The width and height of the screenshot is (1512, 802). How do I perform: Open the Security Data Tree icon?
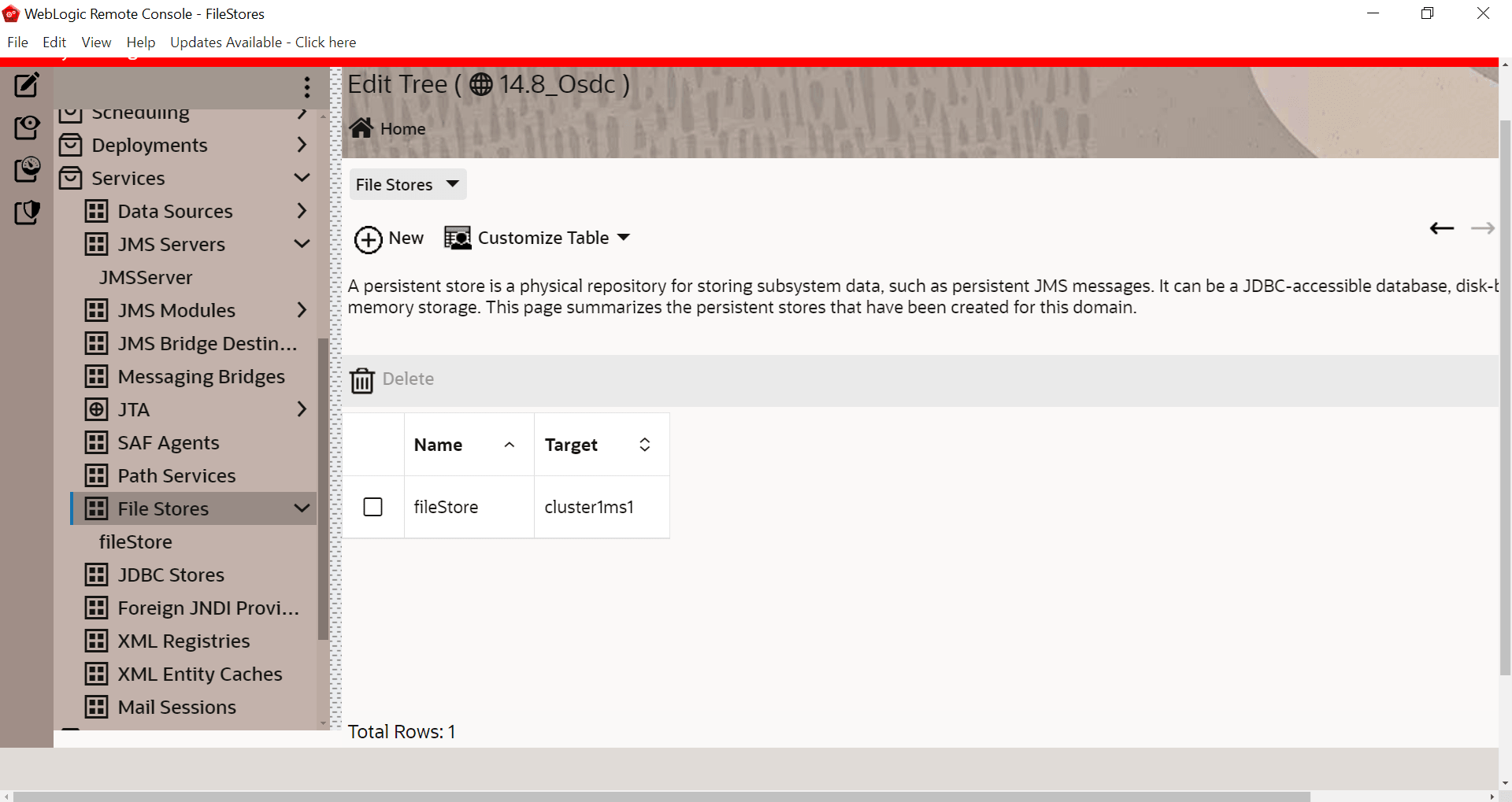27,212
